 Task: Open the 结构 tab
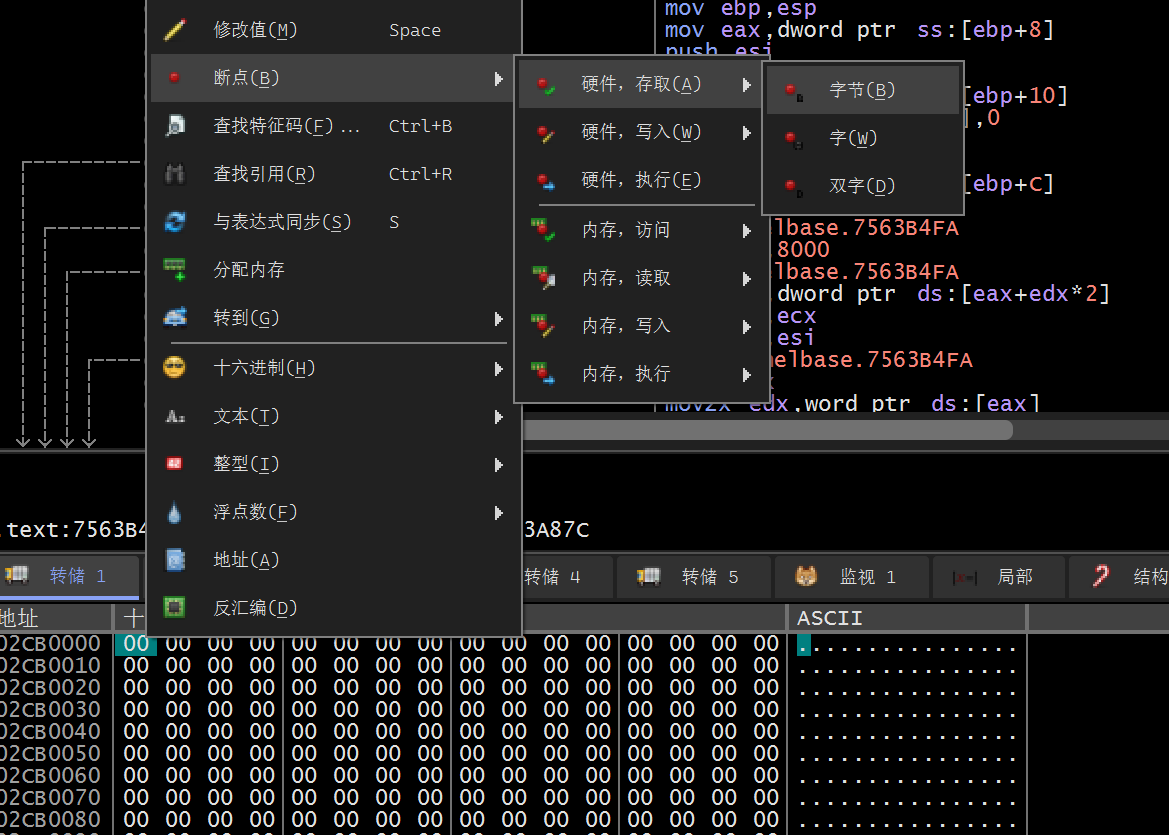pyautogui.click(x=1119, y=576)
